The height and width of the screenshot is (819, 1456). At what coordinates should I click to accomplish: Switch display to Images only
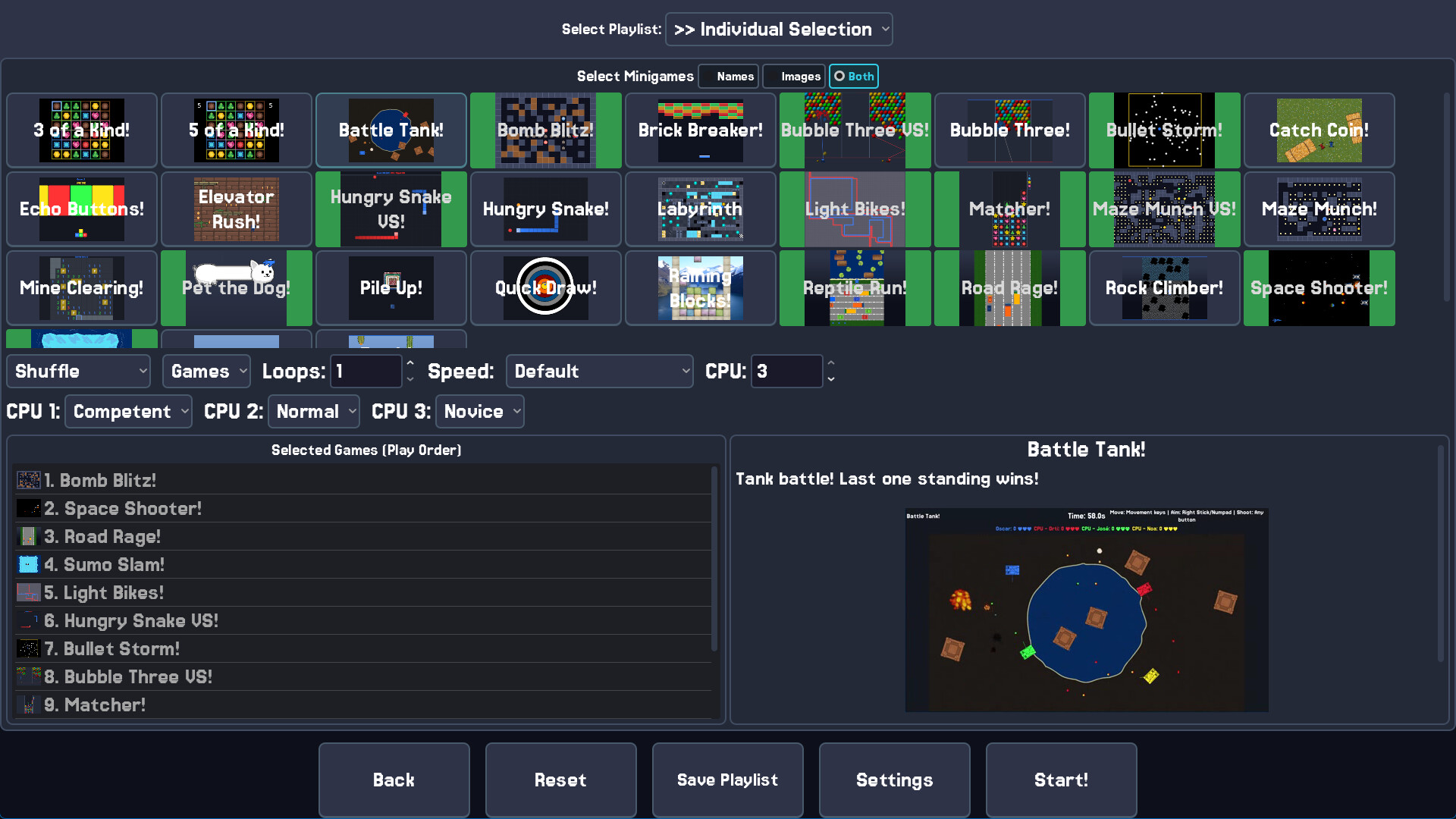click(793, 77)
